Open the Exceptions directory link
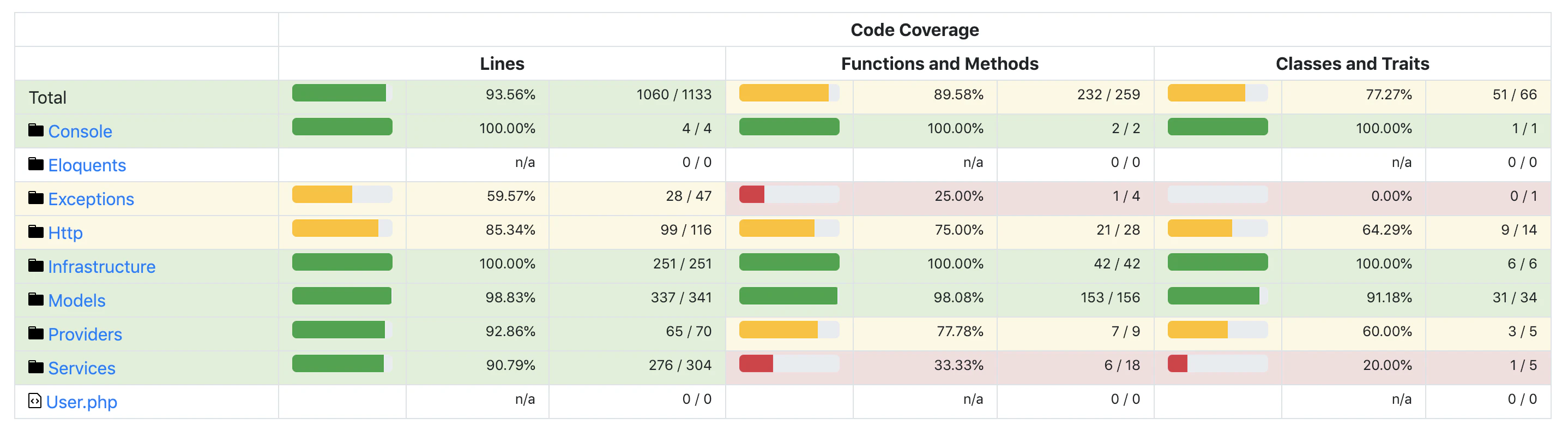1568x430 pixels. [91, 199]
